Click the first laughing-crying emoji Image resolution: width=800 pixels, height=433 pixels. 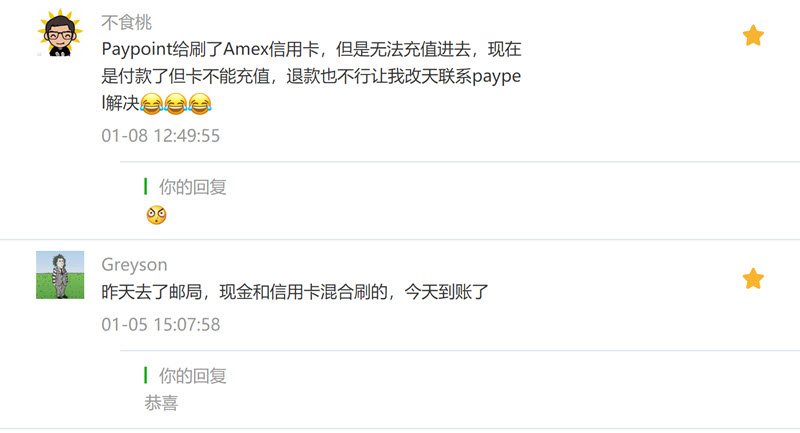pyautogui.click(x=152, y=104)
